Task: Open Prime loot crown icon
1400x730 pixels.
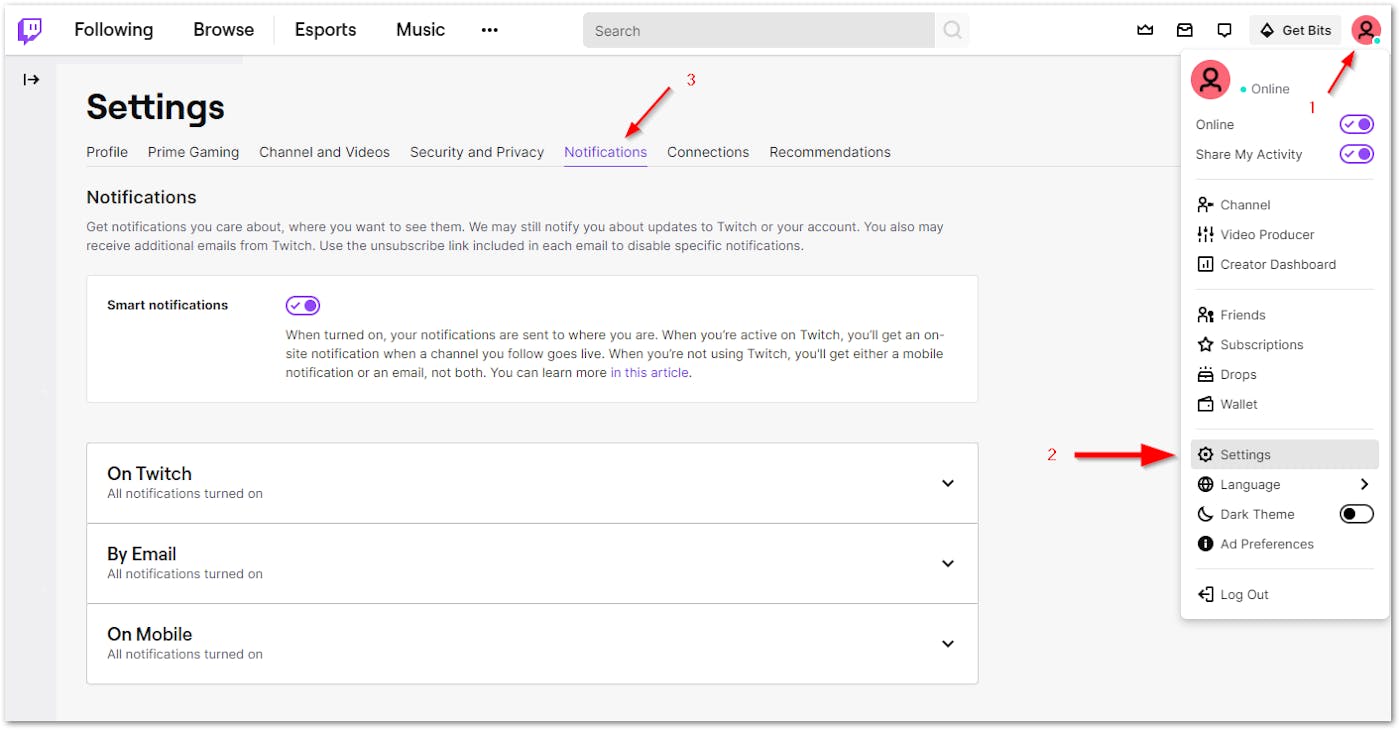Action: [x=1145, y=30]
